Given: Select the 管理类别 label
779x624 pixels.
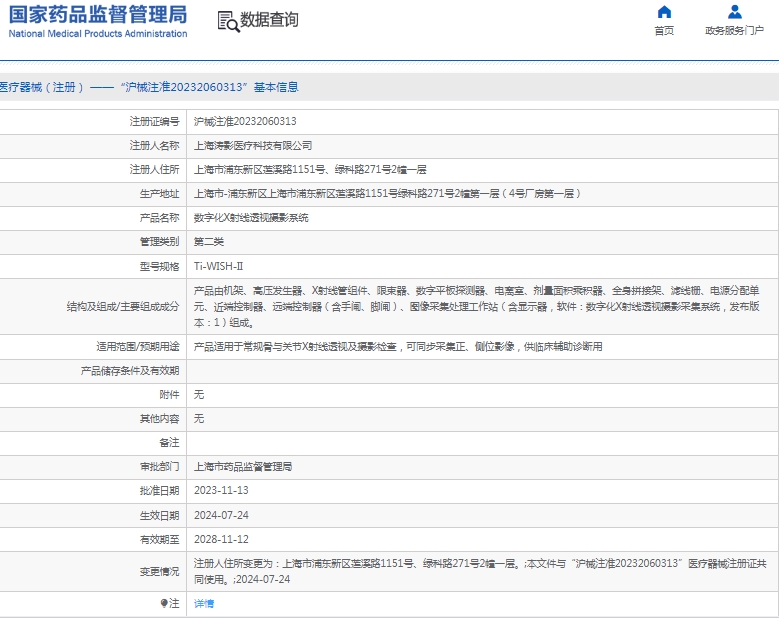Looking at the screenshot, I should pos(159,242).
